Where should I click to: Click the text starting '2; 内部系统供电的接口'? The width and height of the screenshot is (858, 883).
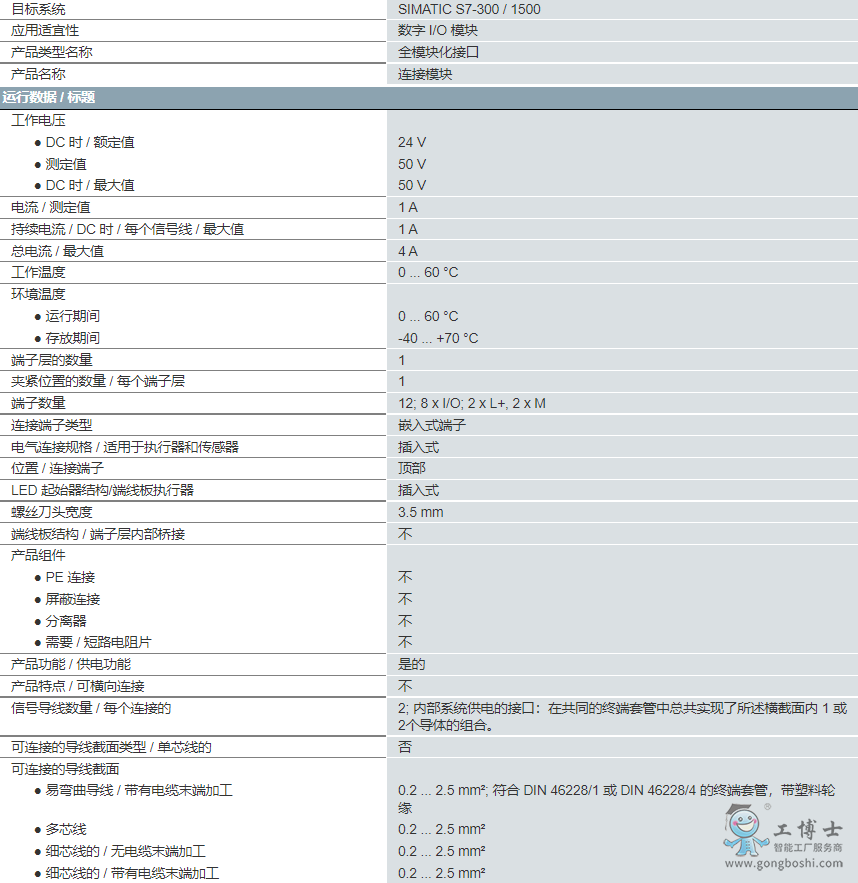[623, 717]
